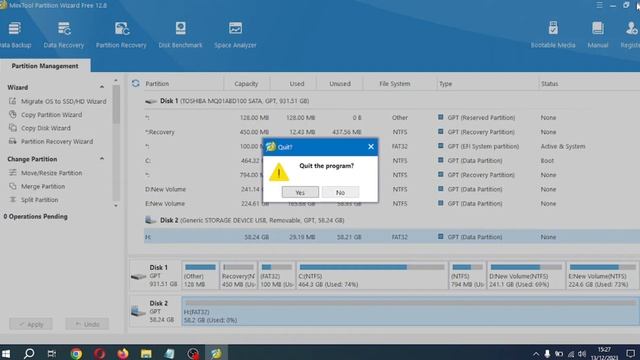The image size is (640, 360).
Task: Sort by Unused column header
Action: coord(340,84)
